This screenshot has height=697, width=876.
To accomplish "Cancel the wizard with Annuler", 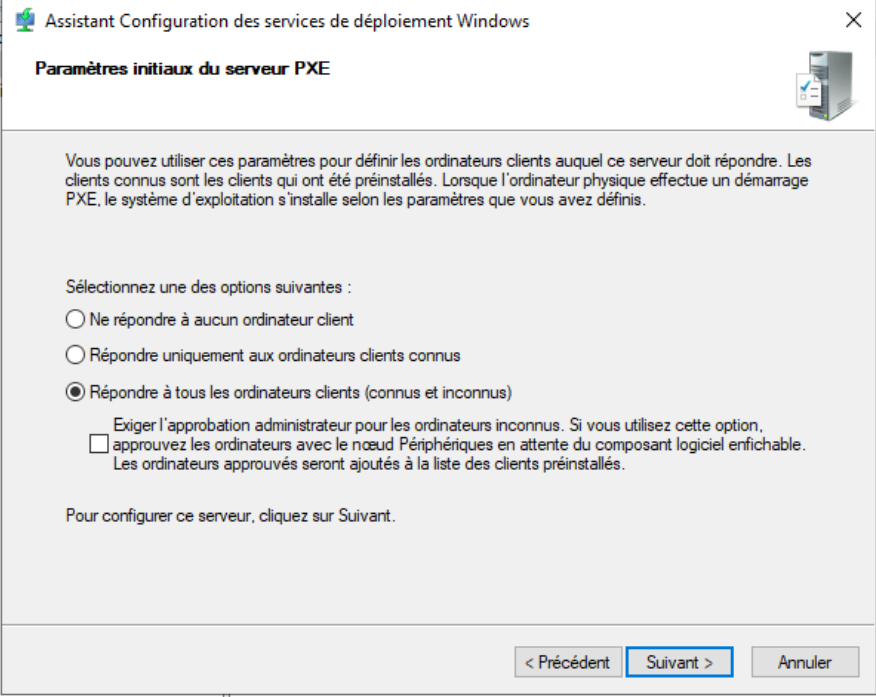I will pos(804,662).
